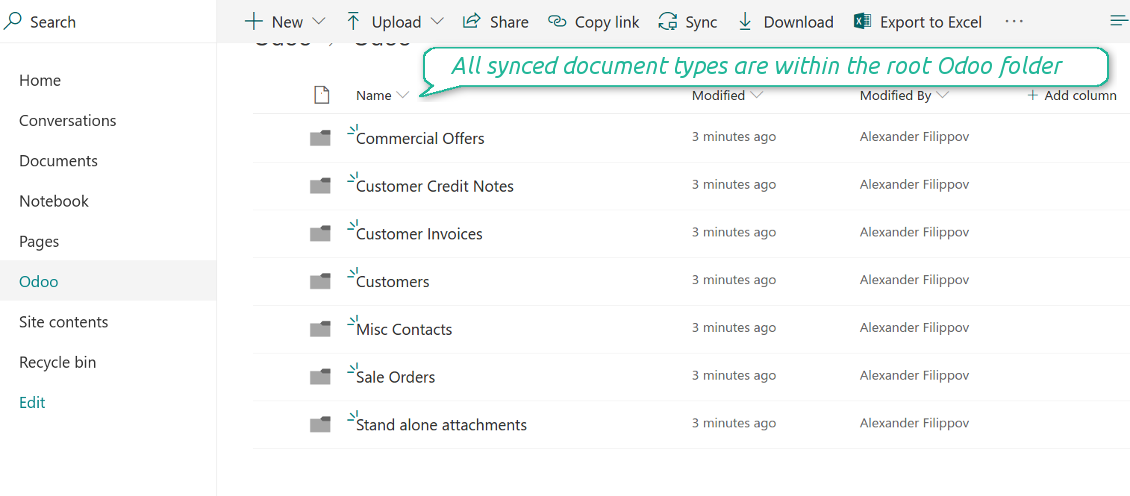Open the Customer Invoices folder

[x=419, y=234]
